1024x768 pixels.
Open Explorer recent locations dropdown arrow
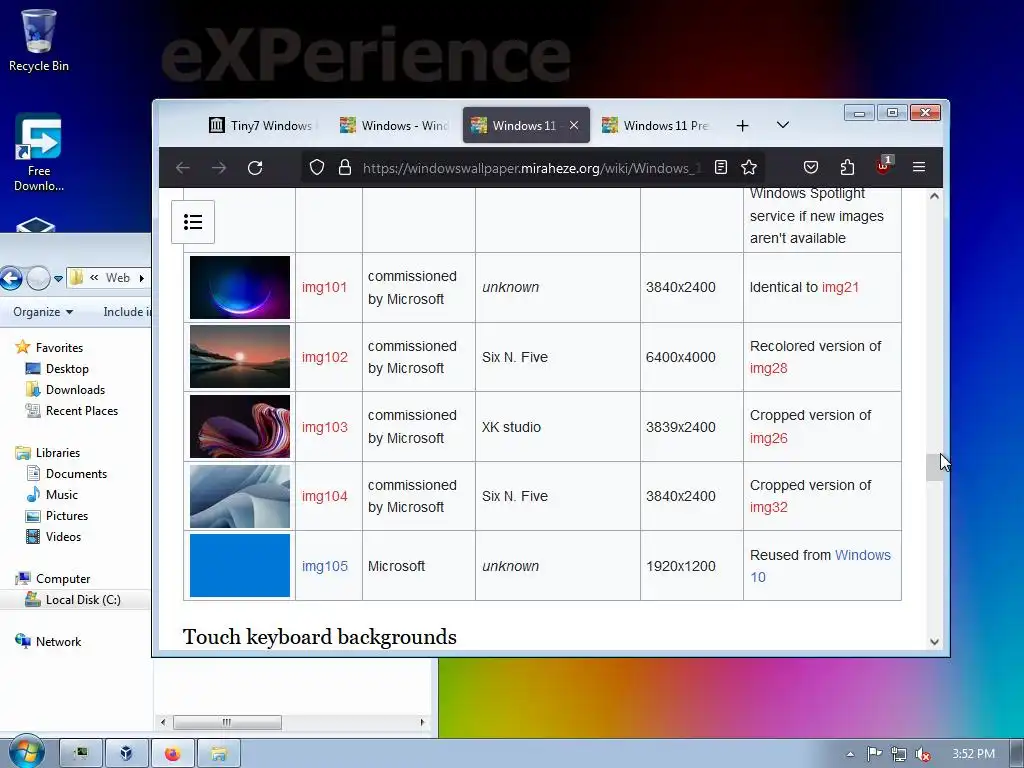[x=58, y=278]
